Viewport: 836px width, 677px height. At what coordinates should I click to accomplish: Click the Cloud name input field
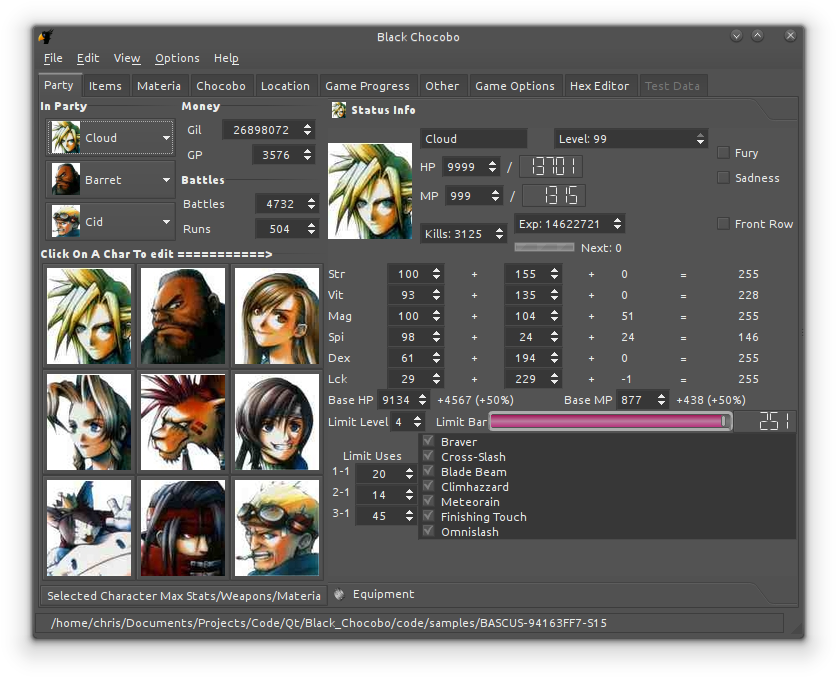pyautogui.click(x=473, y=139)
